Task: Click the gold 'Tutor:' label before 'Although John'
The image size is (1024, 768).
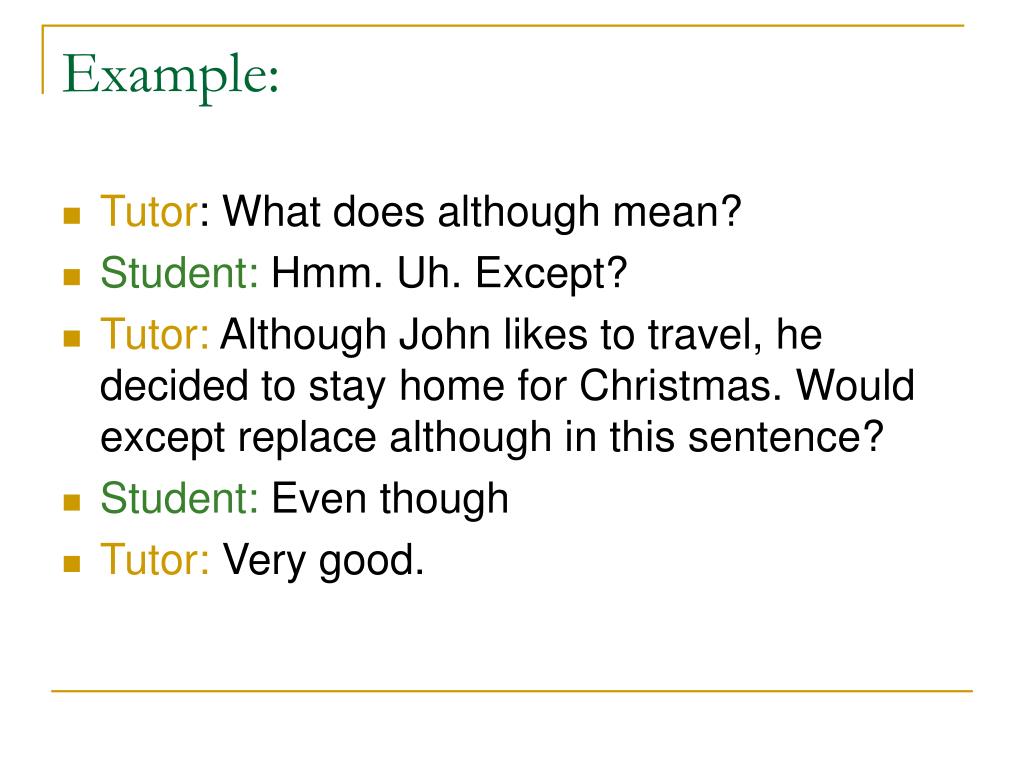Action: click(155, 334)
